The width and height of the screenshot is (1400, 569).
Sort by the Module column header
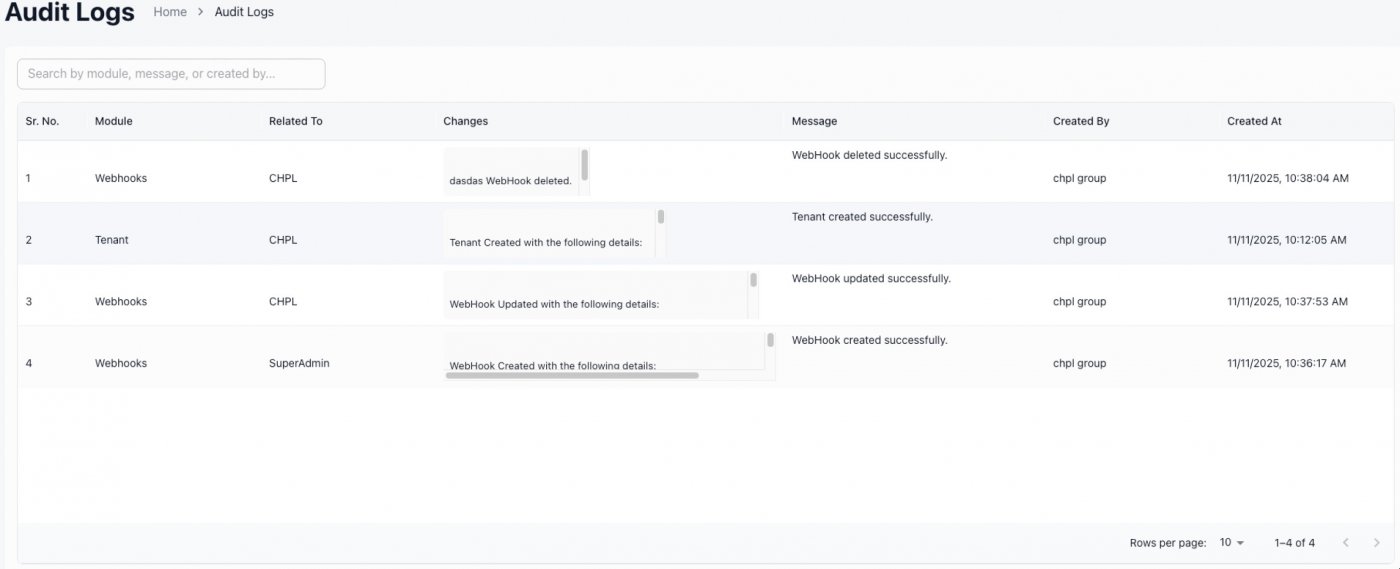click(x=114, y=121)
